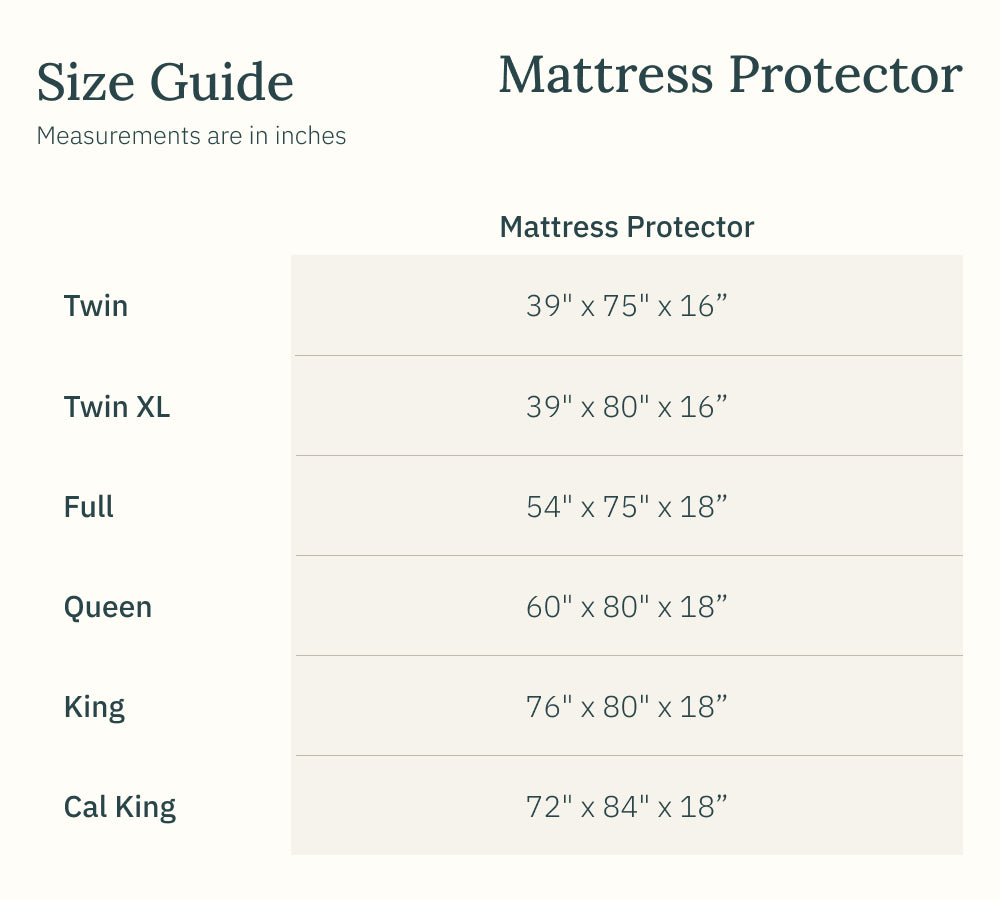1000x900 pixels.
Task: Select the Cal King row label
Action: click(x=120, y=807)
